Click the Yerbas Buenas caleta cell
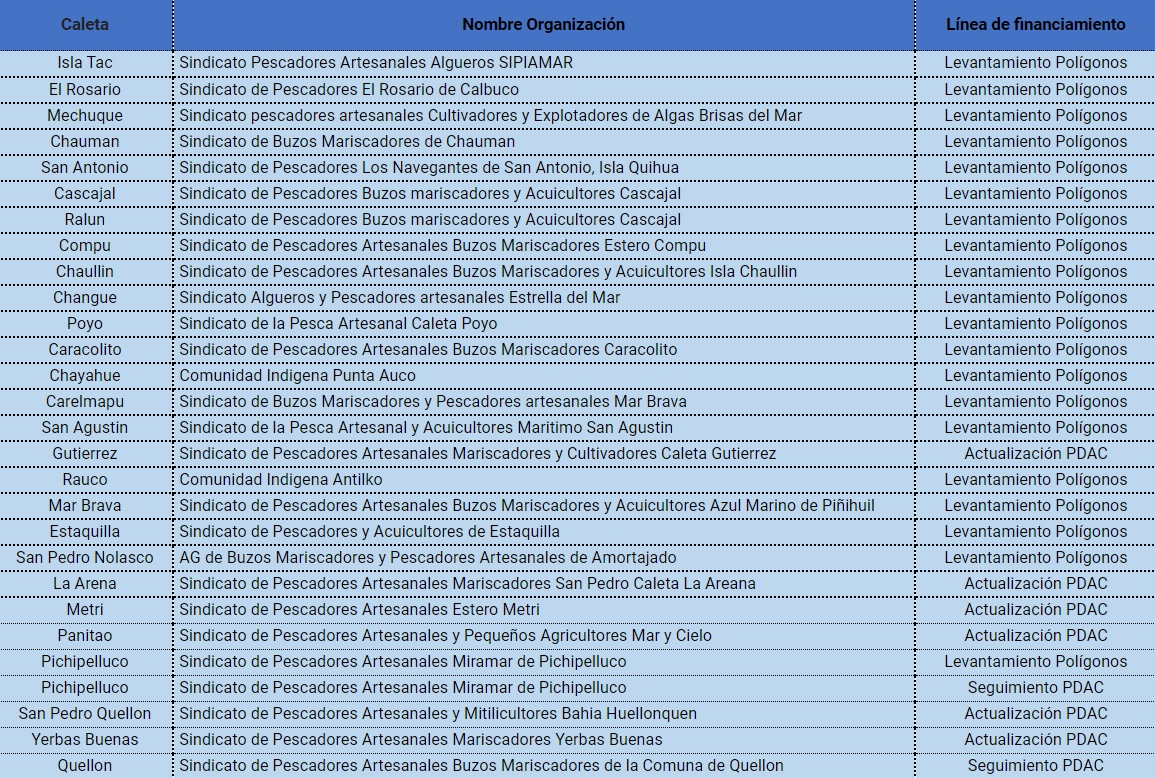1155x778 pixels. point(85,740)
